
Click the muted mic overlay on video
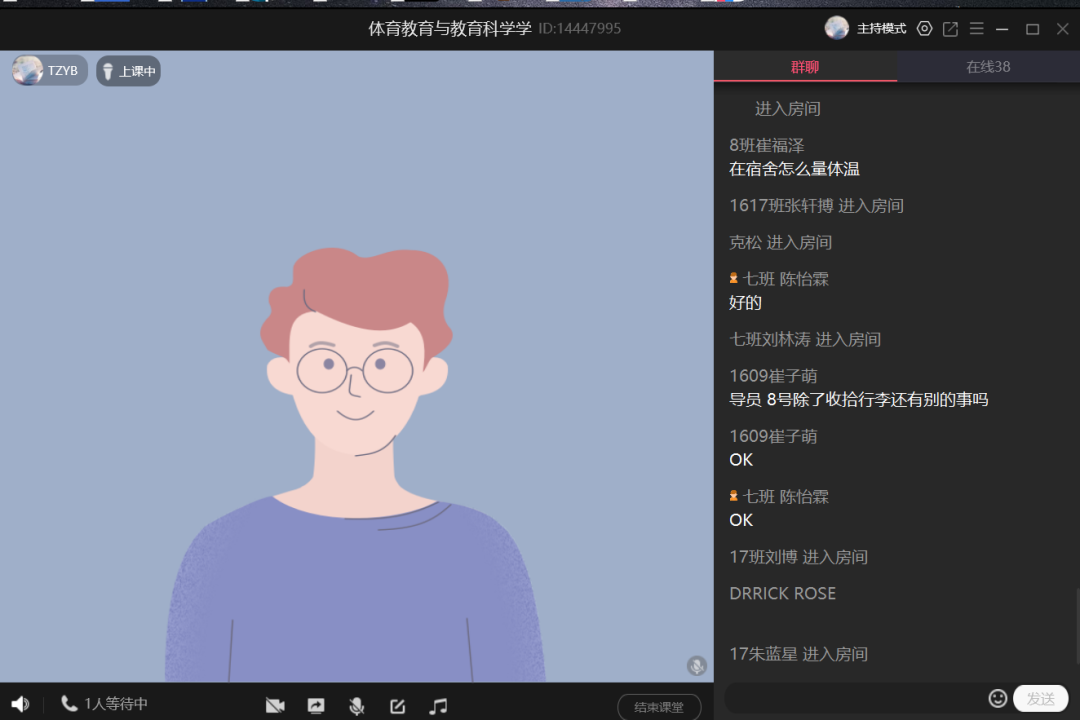pyautogui.click(x=697, y=666)
